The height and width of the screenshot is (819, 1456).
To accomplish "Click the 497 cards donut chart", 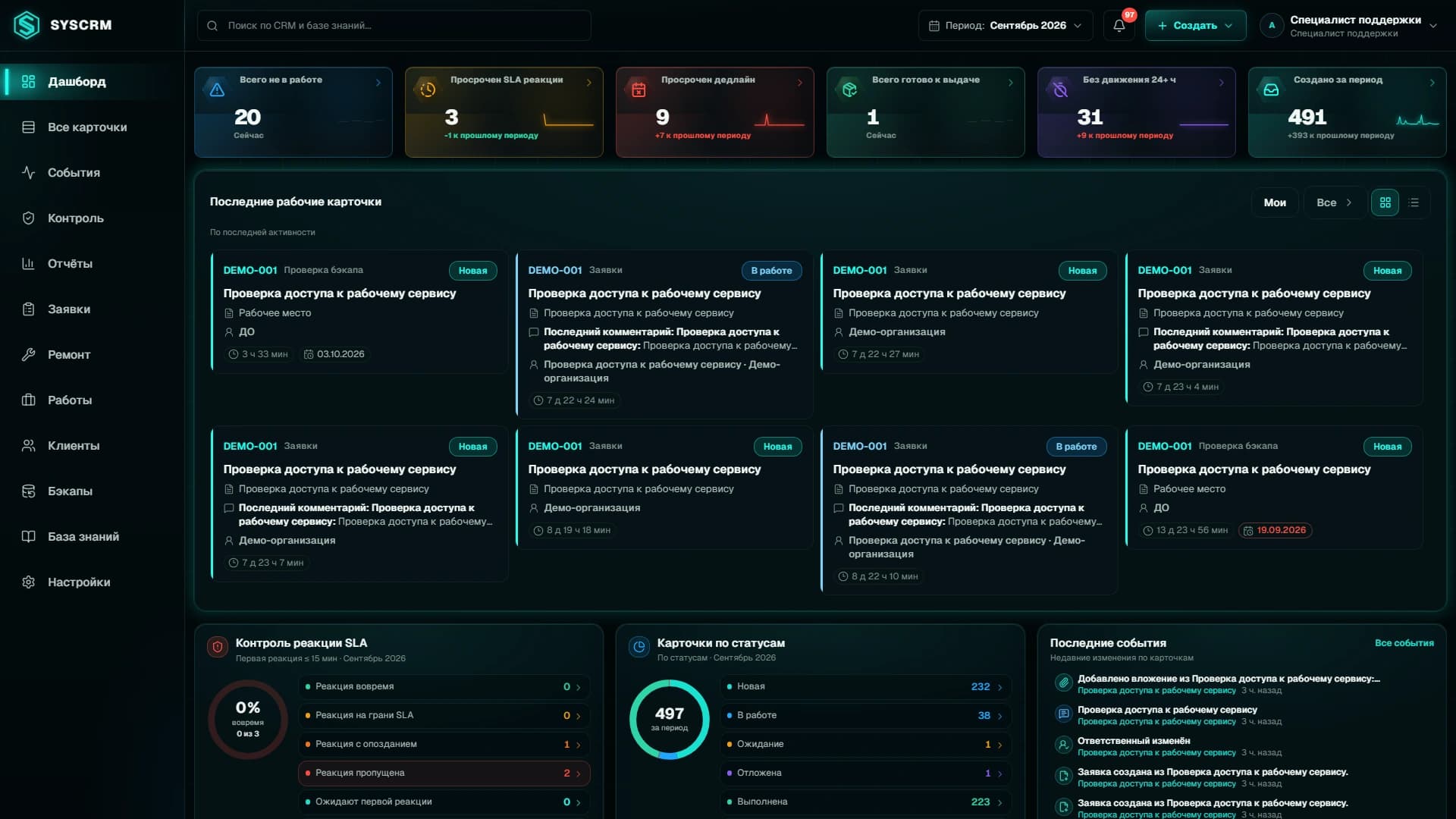I will click(670, 720).
